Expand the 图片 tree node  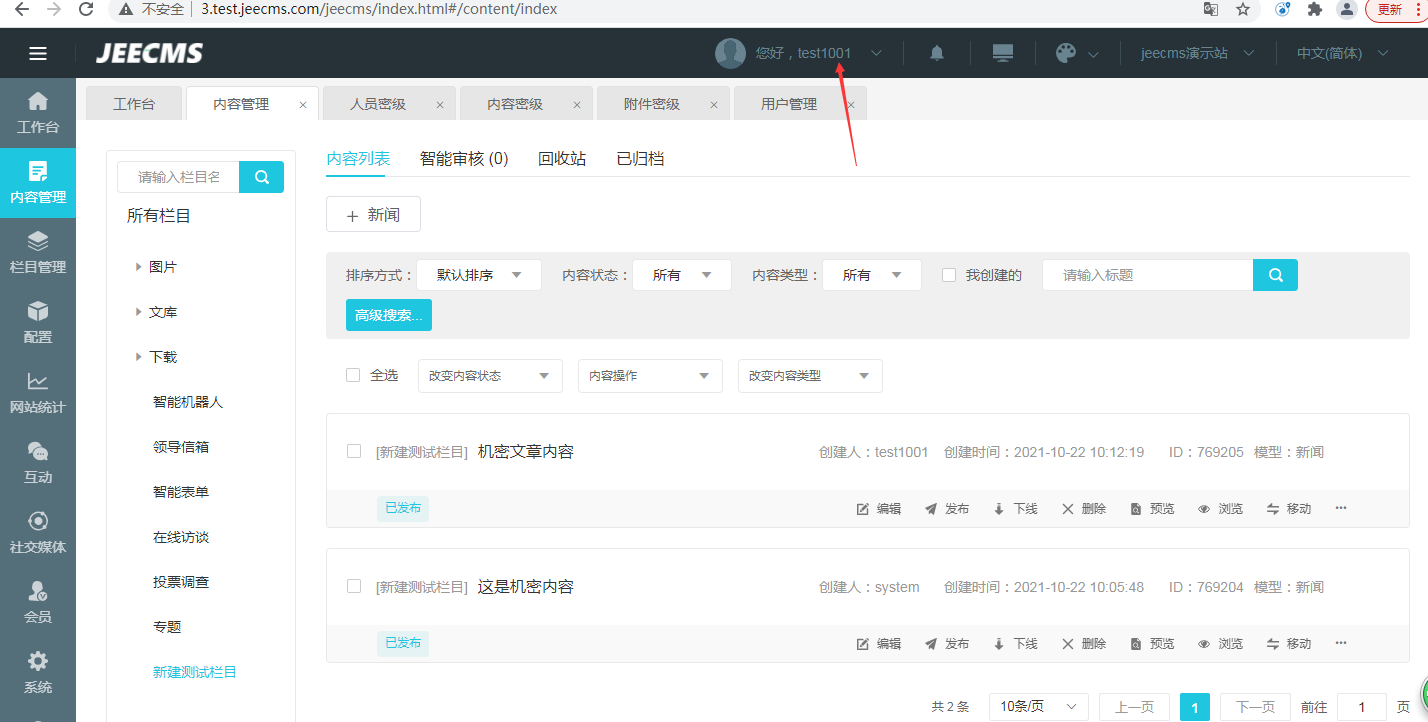click(138, 267)
